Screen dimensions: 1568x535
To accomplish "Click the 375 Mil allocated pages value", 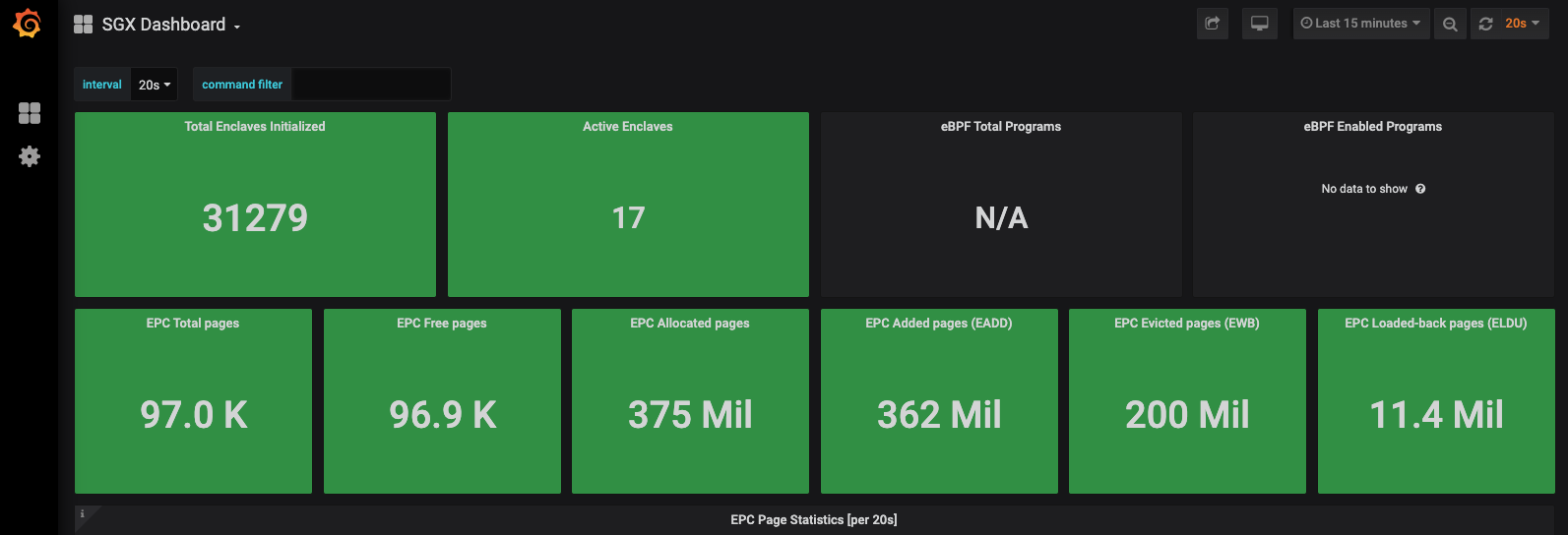I will tap(690, 415).
